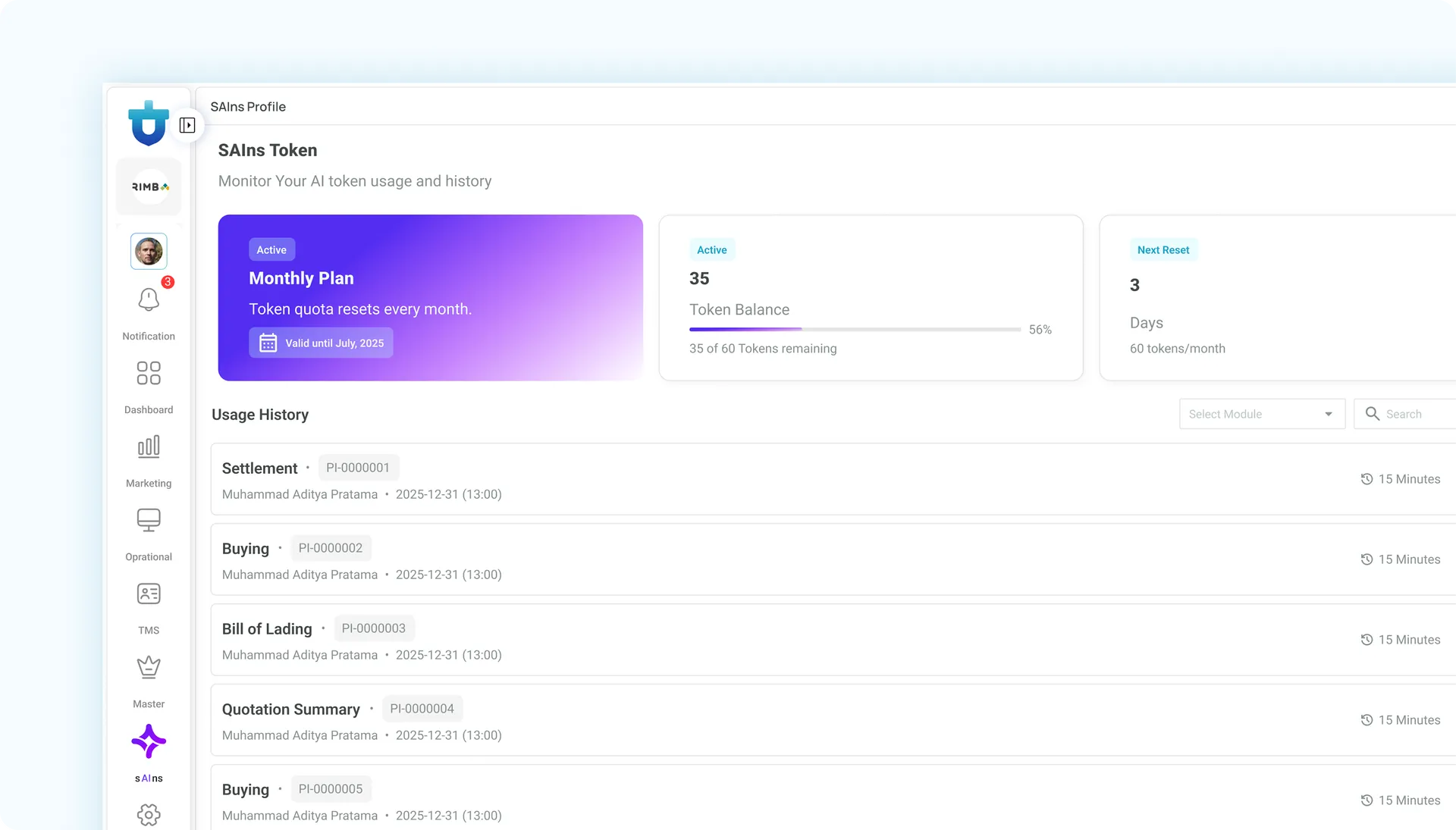Click the Usage History heading
Image resolution: width=1456 pixels, height=830 pixels.
coord(260,415)
